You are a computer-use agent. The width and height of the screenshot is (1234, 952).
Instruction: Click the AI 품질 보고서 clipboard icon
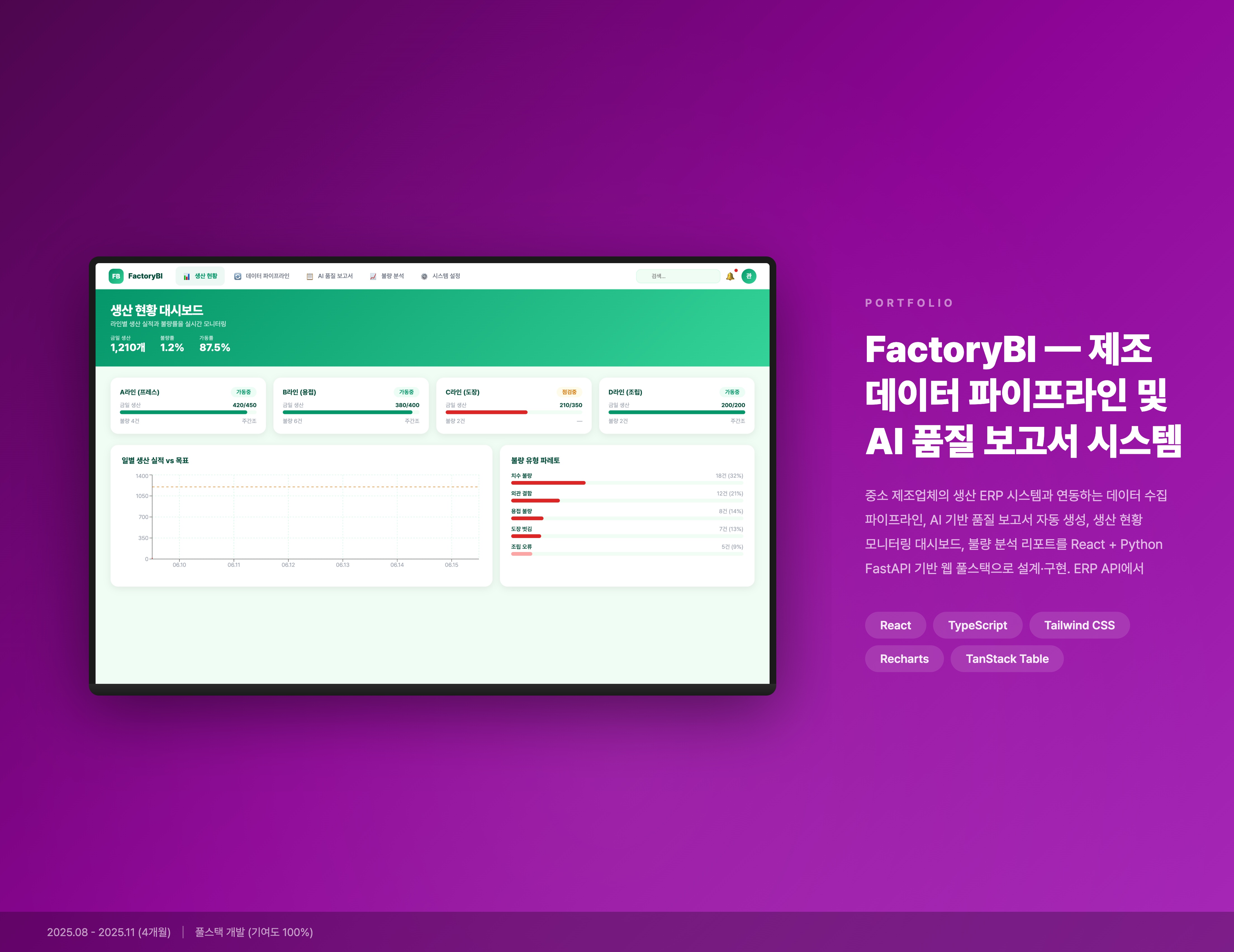(310, 276)
